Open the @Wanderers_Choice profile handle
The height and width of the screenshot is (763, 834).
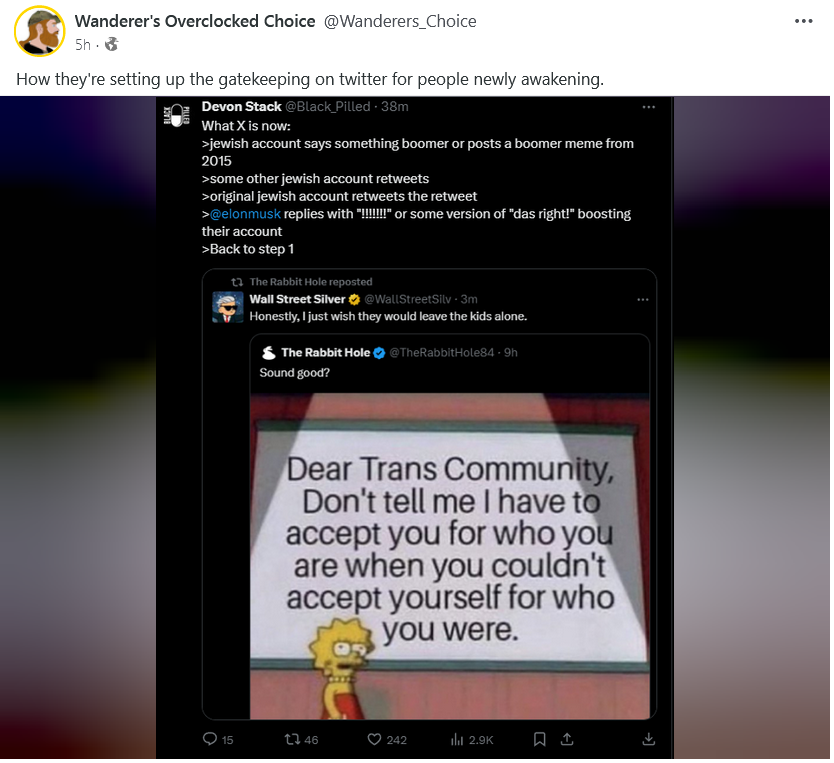tap(400, 21)
